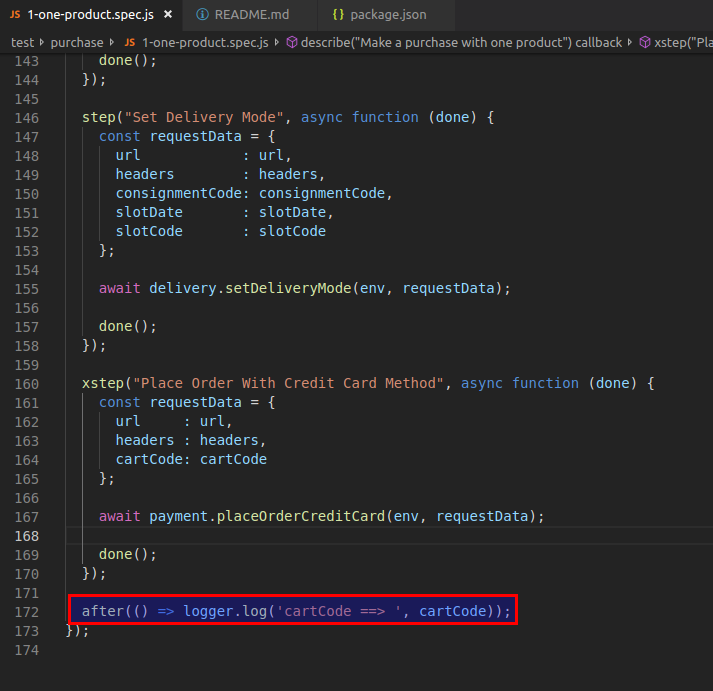Click 'await' keyword on line 155

[x=120, y=288]
